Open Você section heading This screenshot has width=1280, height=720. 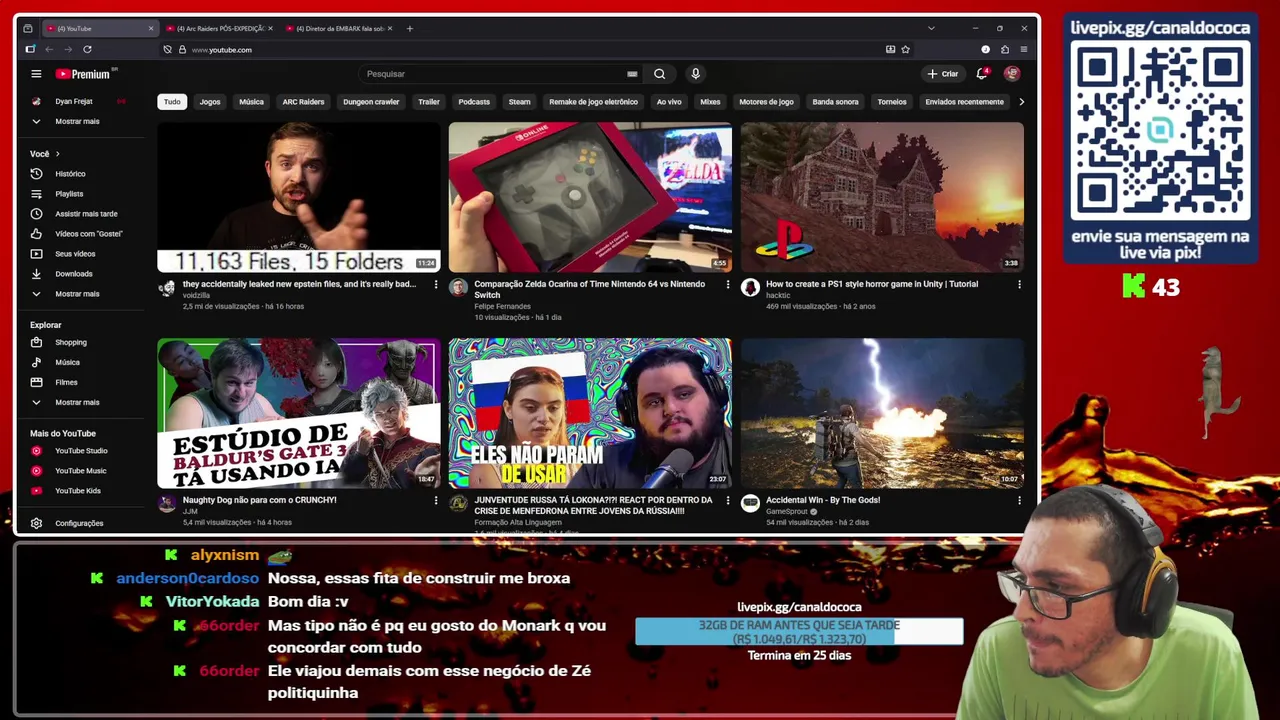pos(45,154)
